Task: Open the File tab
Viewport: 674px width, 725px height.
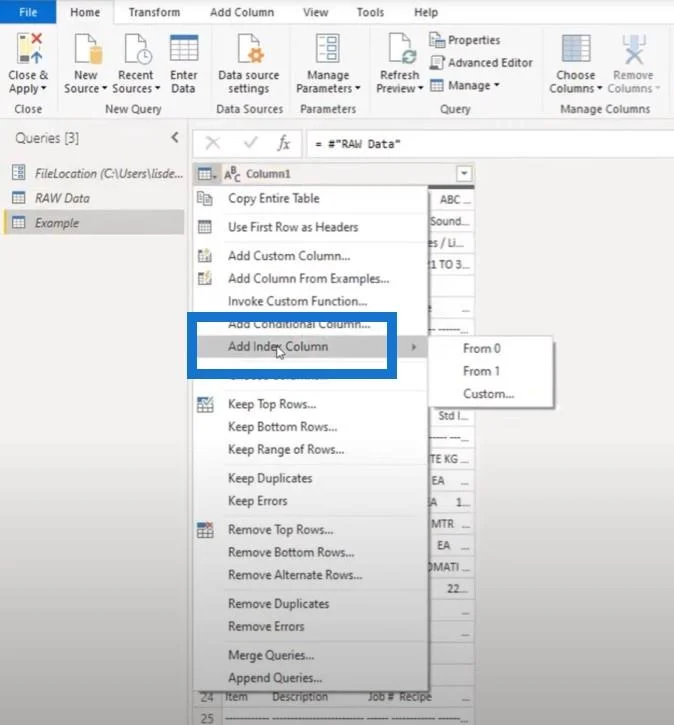Action: 28,12
